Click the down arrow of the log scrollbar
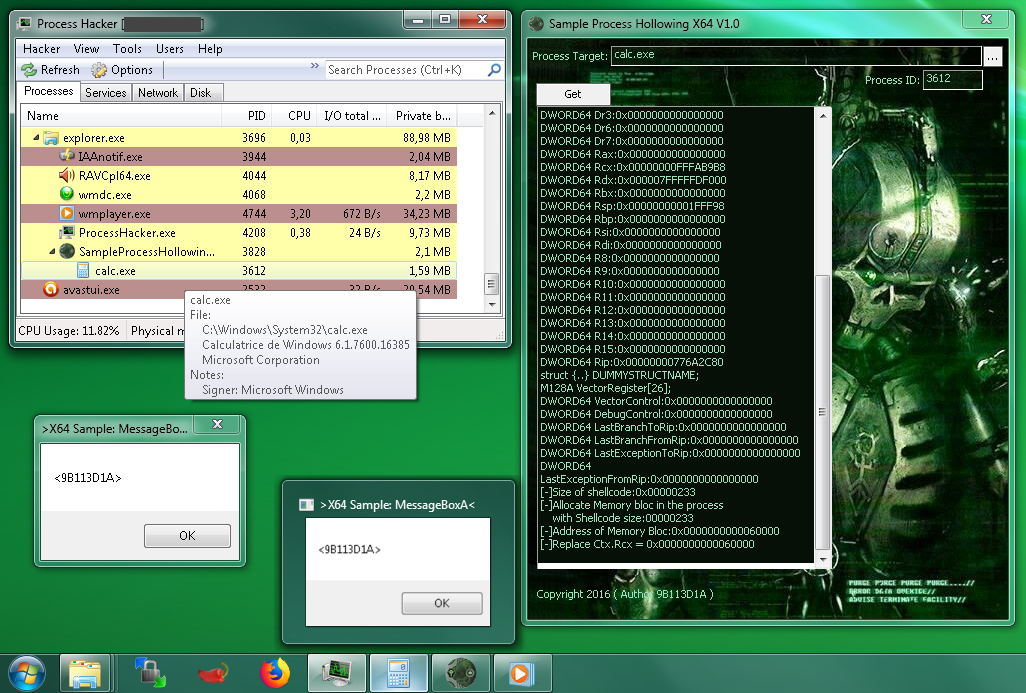 coord(823,560)
